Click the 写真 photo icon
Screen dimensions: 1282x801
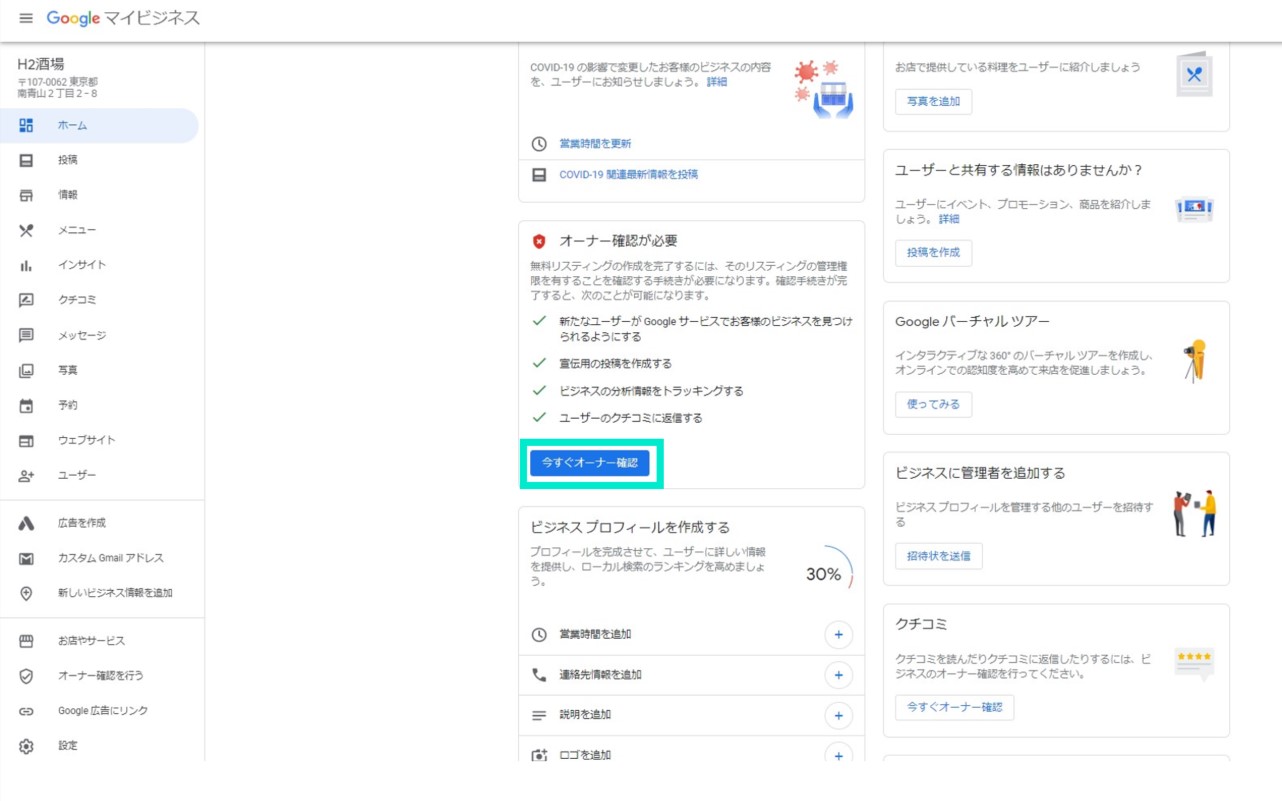click(x=26, y=370)
